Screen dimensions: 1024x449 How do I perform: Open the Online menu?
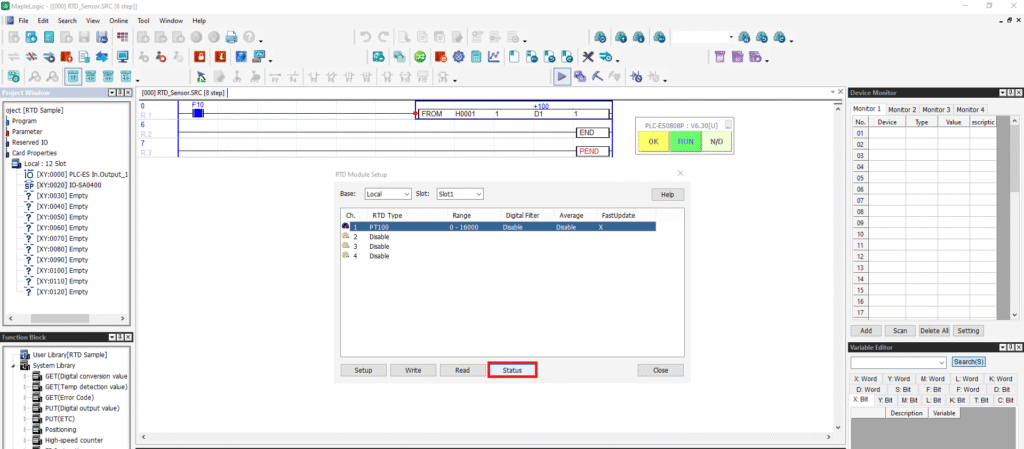tap(118, 21)
